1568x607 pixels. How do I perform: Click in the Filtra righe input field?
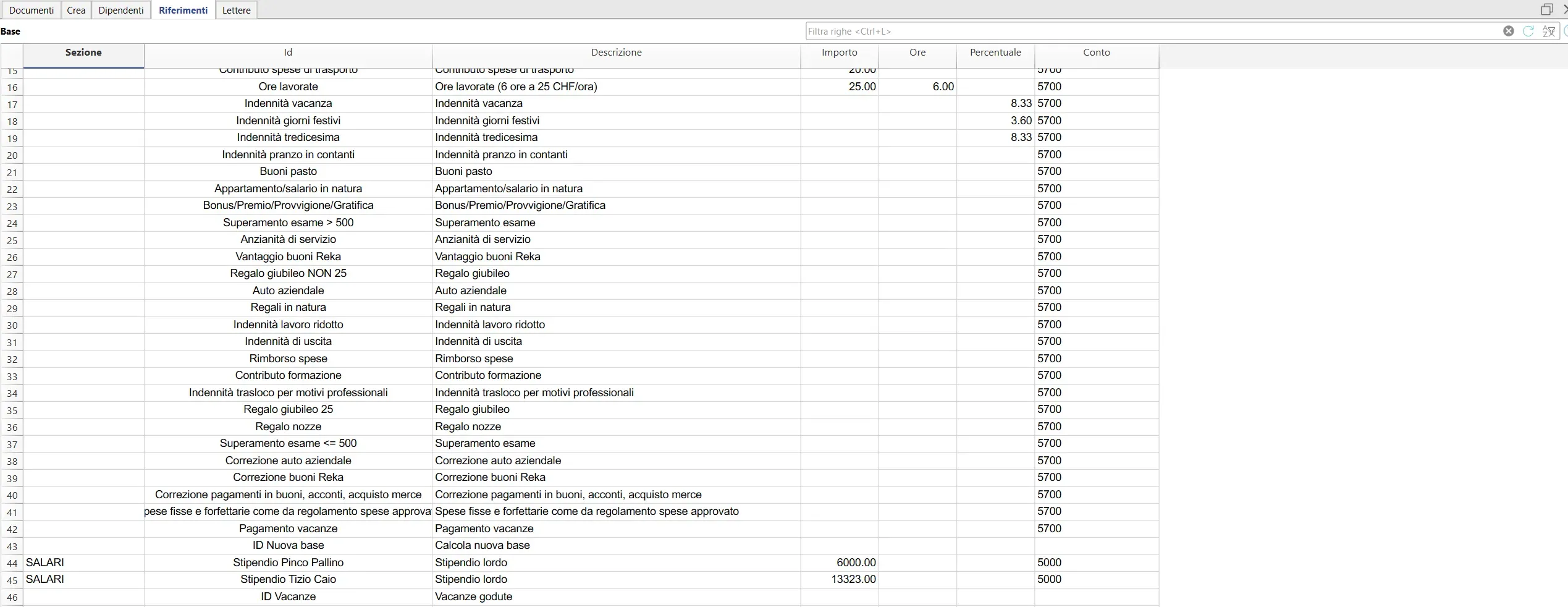point(1149,31)
